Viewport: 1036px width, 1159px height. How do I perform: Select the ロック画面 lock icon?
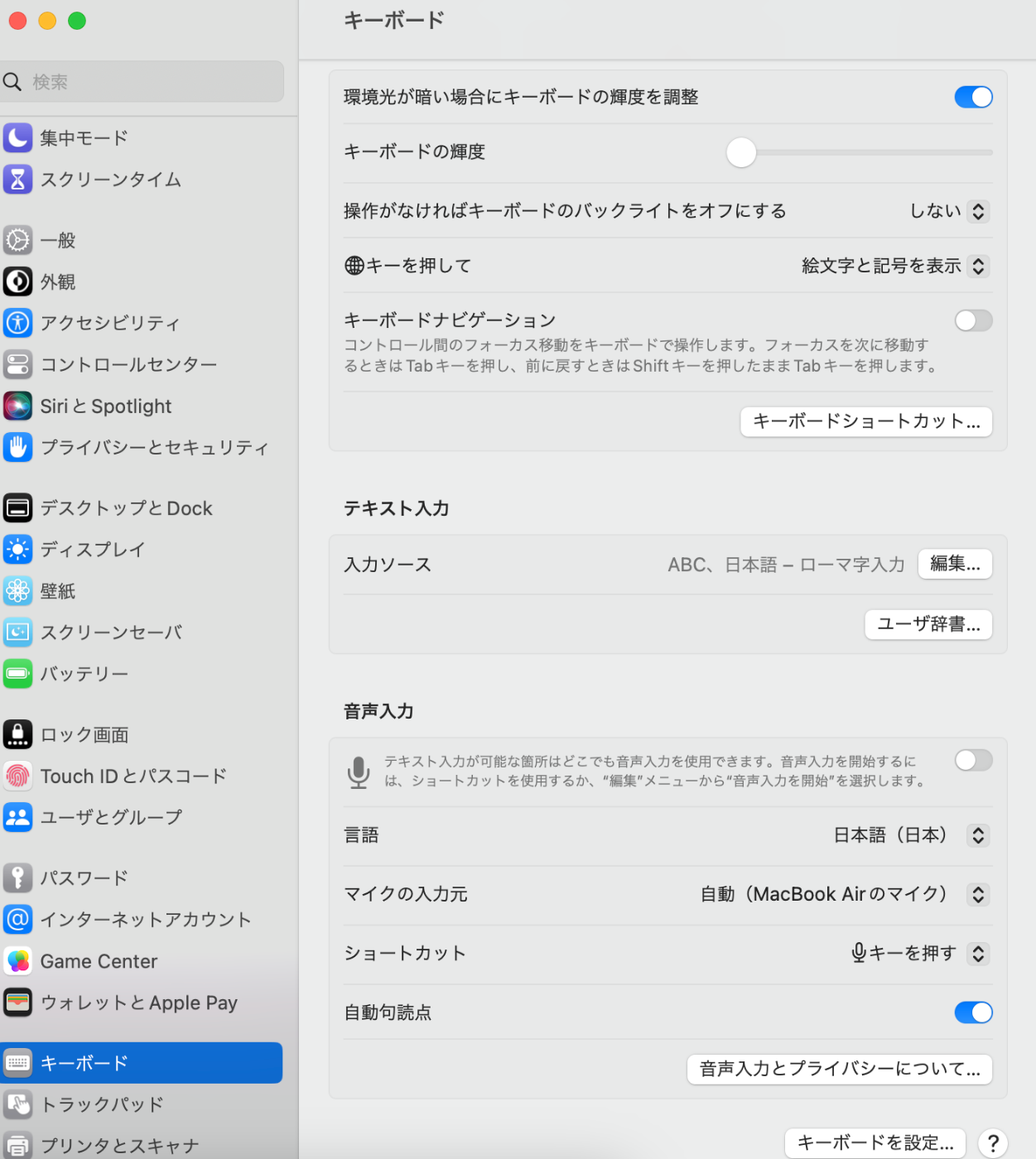tap(17, 734)
